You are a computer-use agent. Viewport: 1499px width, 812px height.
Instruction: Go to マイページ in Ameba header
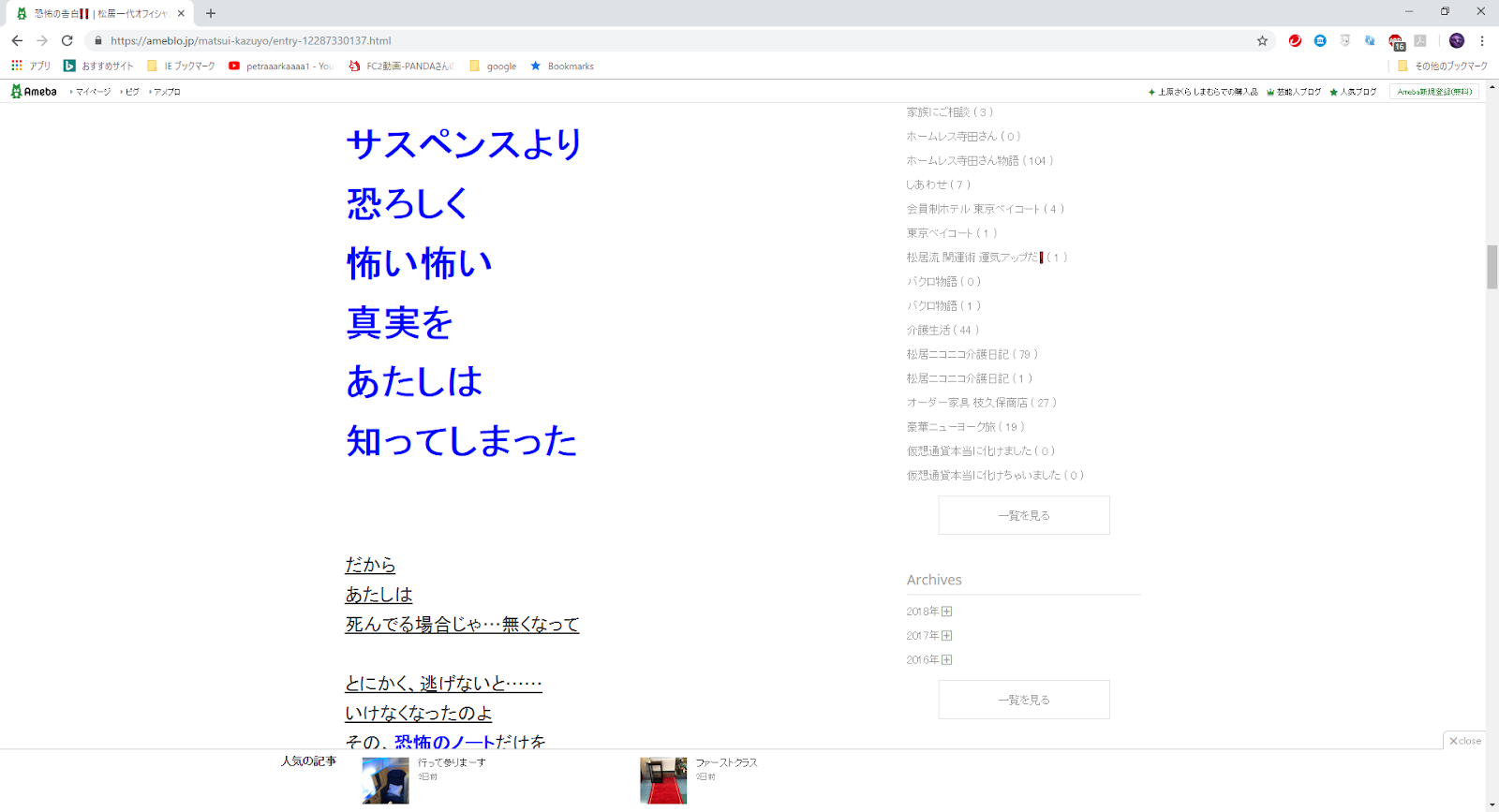point(91,92)
